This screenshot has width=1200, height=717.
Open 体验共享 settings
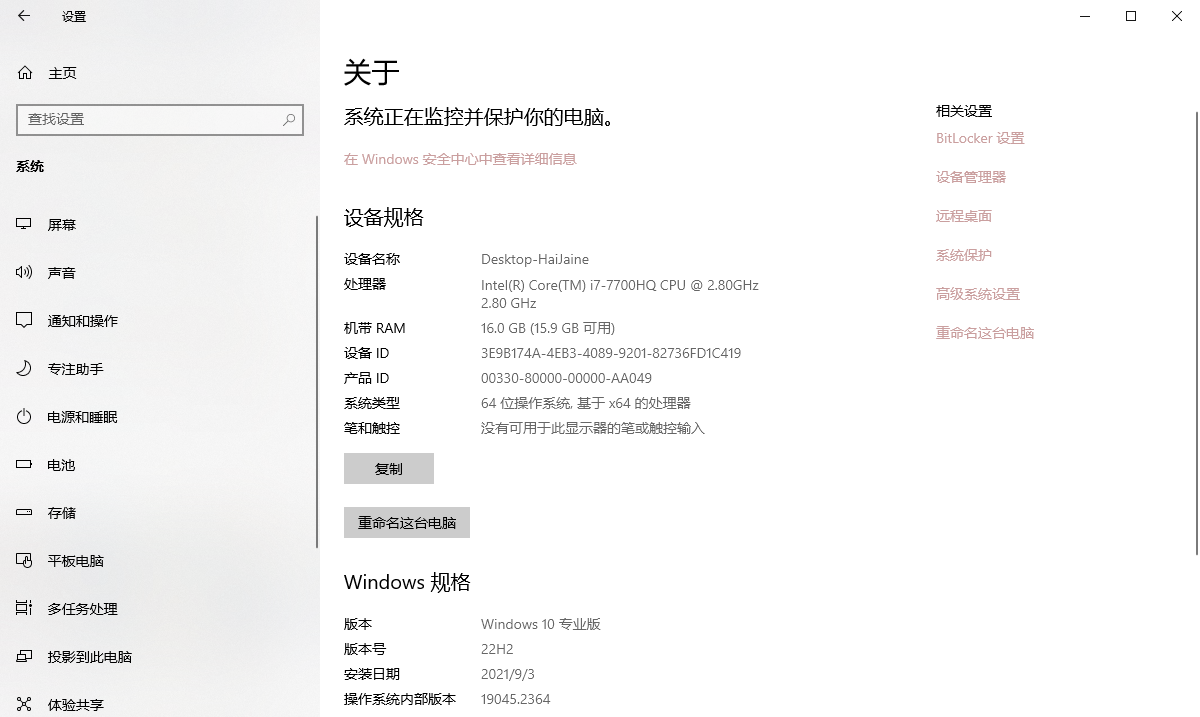click(160, 700)
